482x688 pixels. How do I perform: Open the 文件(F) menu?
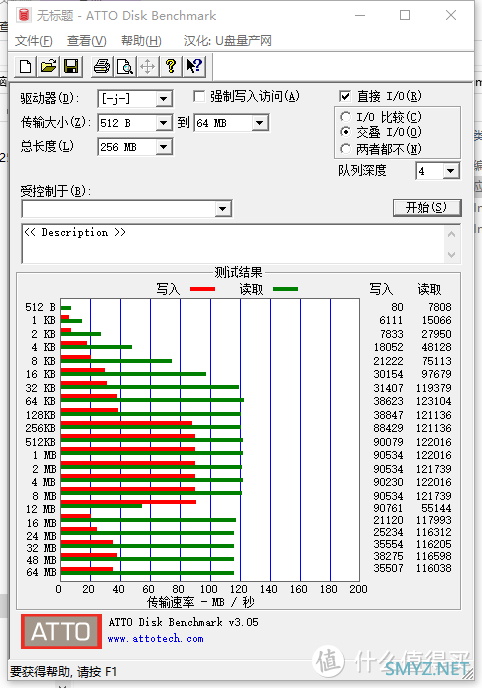(33, 41)
